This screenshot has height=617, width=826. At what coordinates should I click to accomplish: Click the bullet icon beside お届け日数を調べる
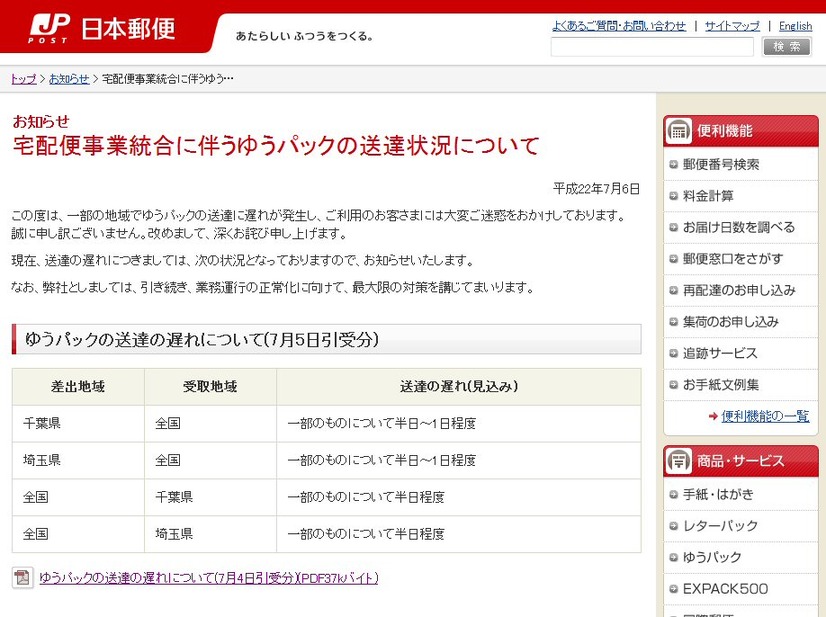coord(673,228)
